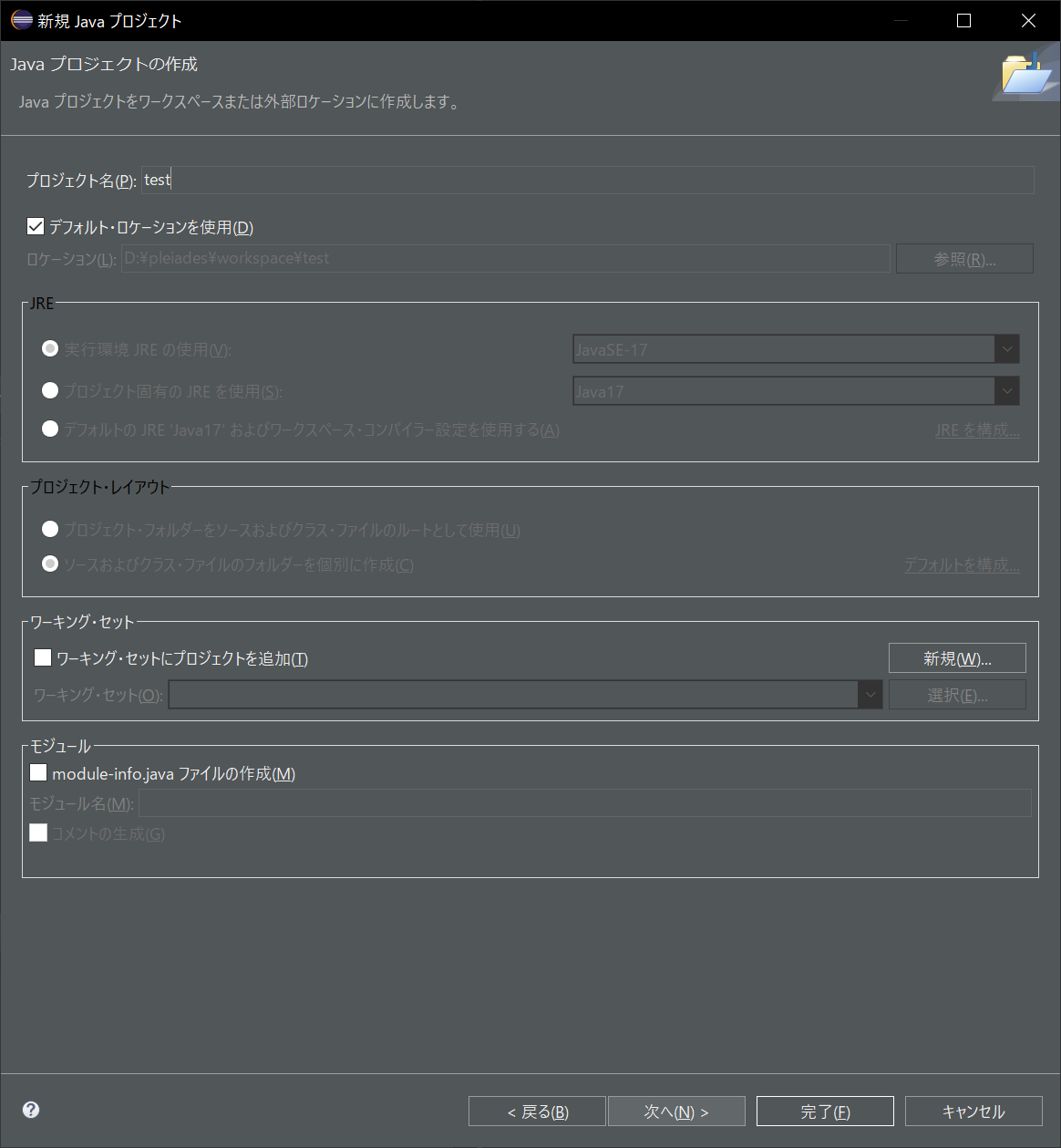The image size is (1061, 1148).
Task: Select プロジェクト固有の JRE を使用
Action: click(x=50, y=390)
